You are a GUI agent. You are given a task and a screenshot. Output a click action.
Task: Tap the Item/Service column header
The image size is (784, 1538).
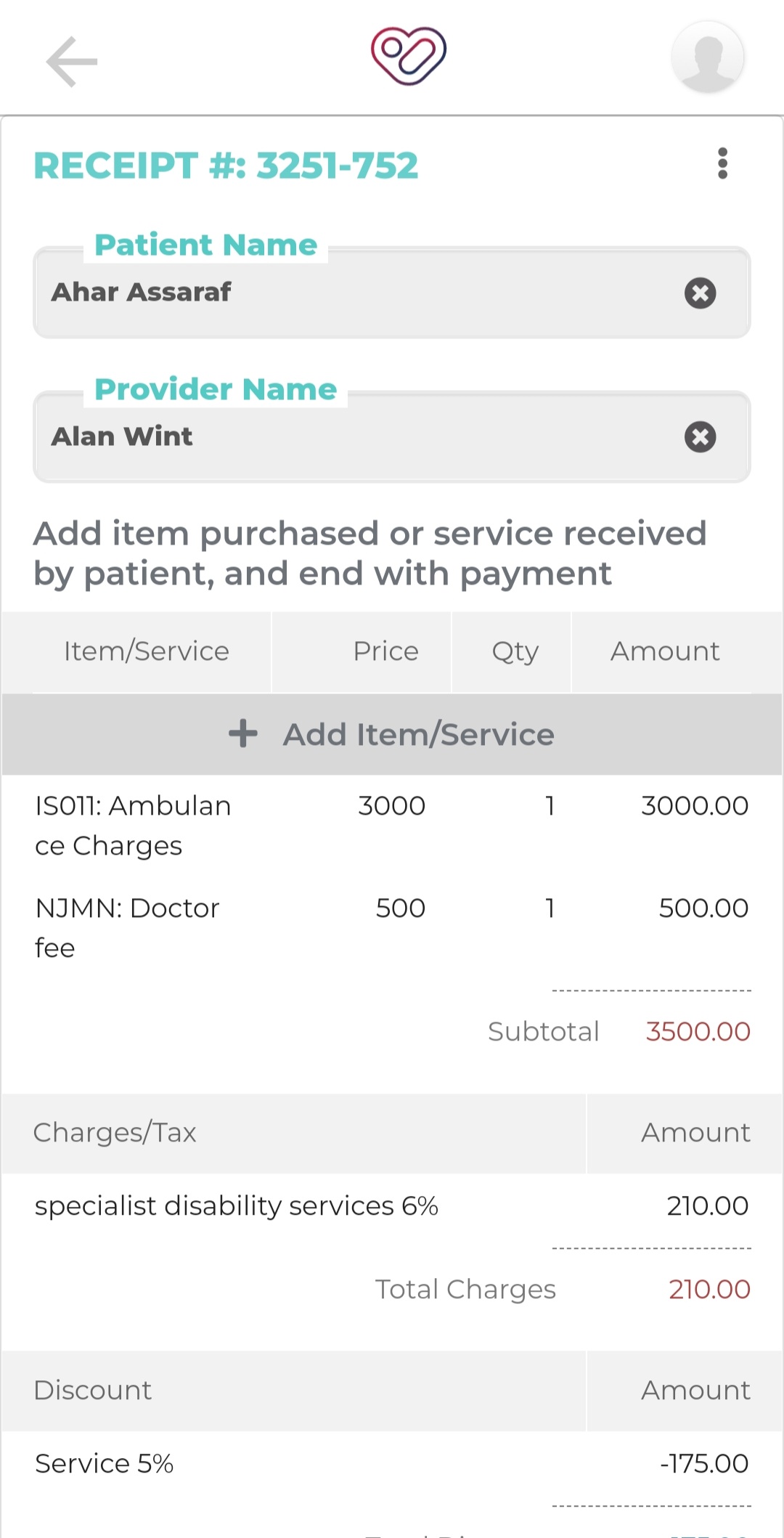click(x=146, y=651)
